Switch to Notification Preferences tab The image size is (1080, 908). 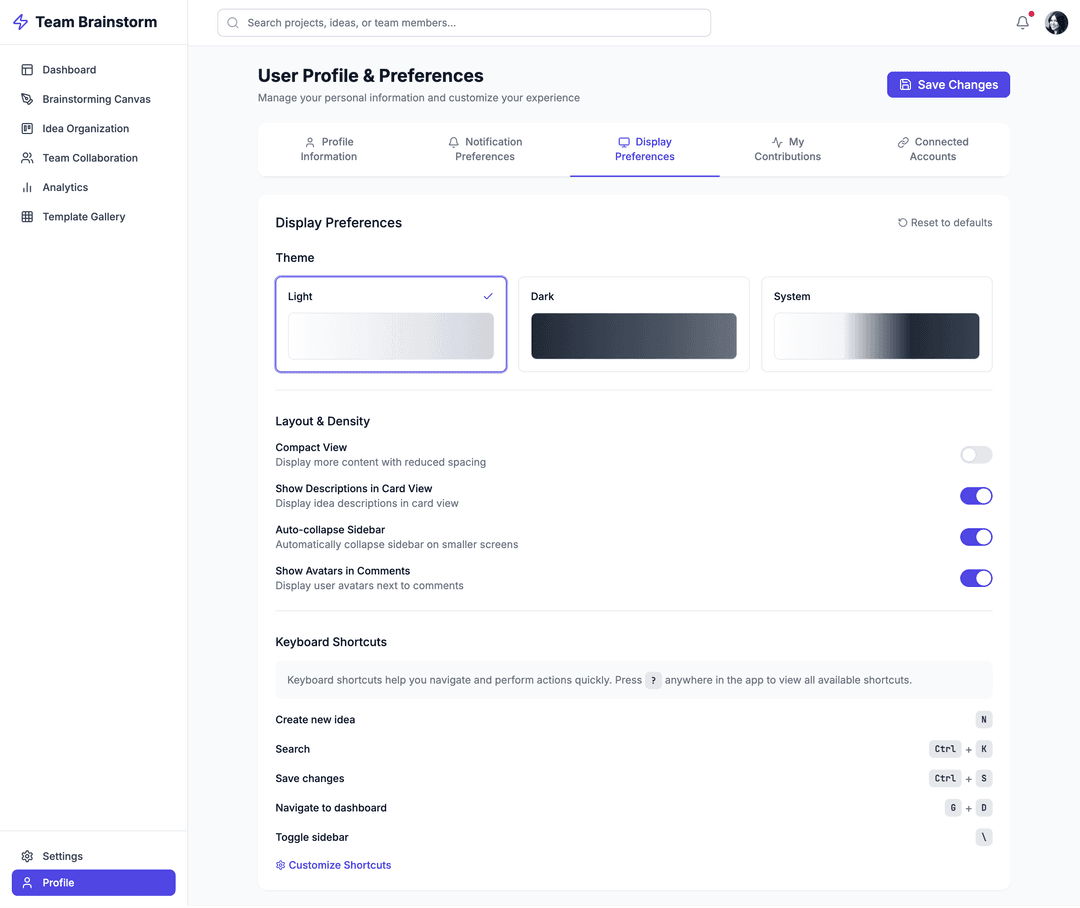tap(485, 149)
